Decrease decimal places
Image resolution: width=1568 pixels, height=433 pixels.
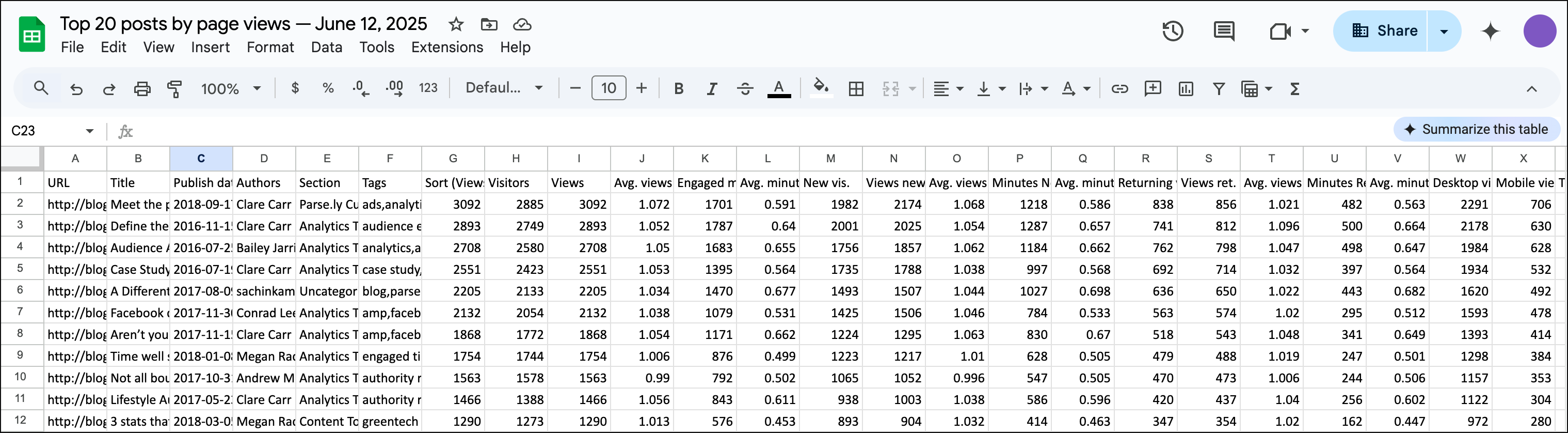click(360, 88)
